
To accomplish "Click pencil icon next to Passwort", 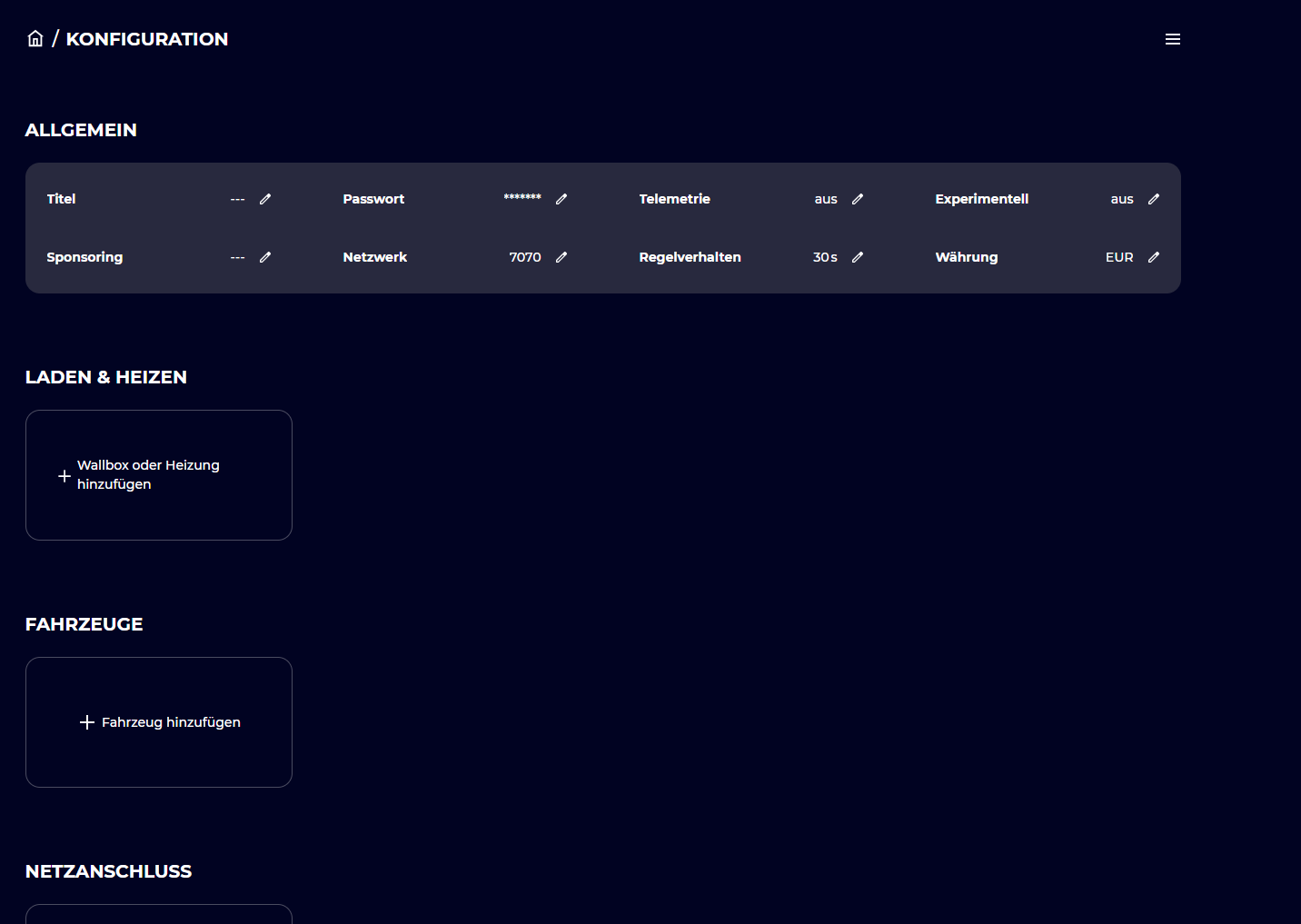I will pos(561,199).
